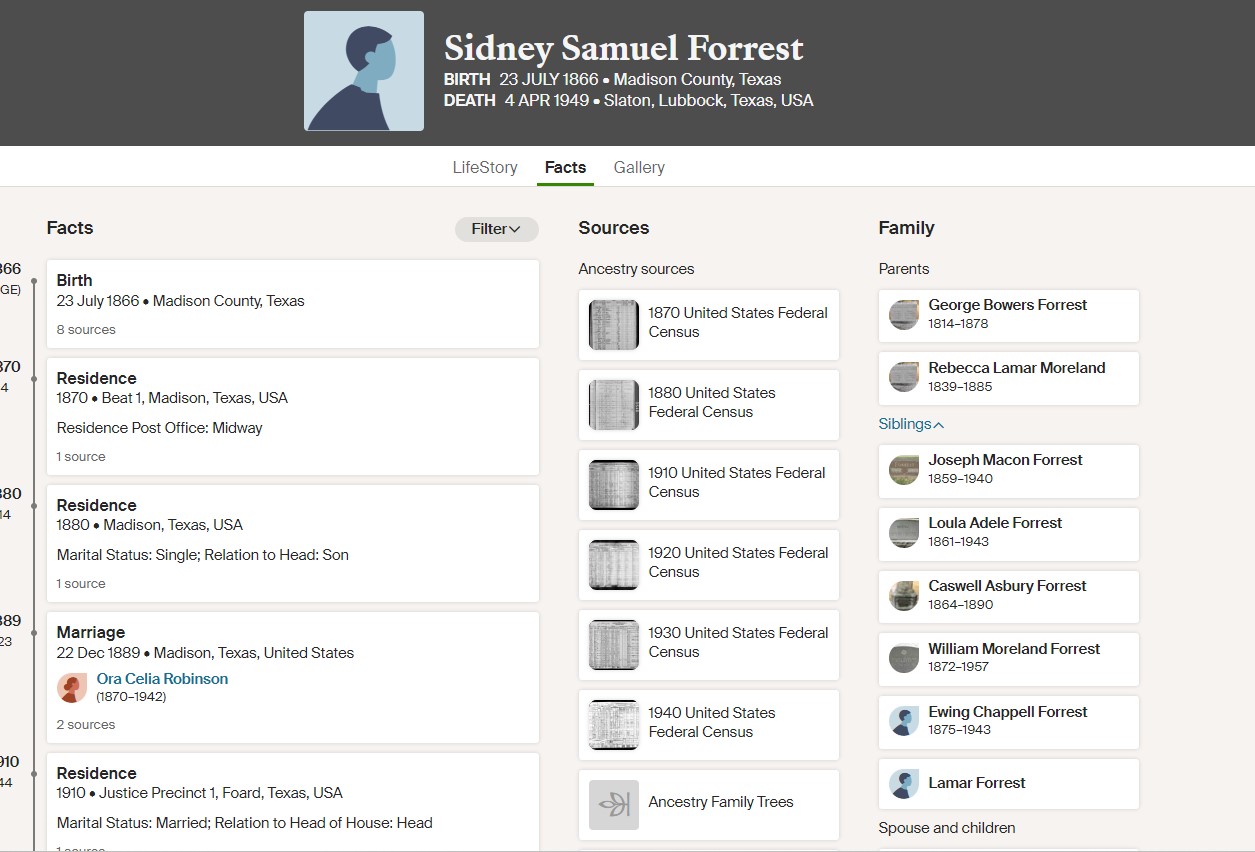The width and height of the screenshot is (1255, 852).
Task: Open the 1940 census record thumbnail
Action: point(614,725)
